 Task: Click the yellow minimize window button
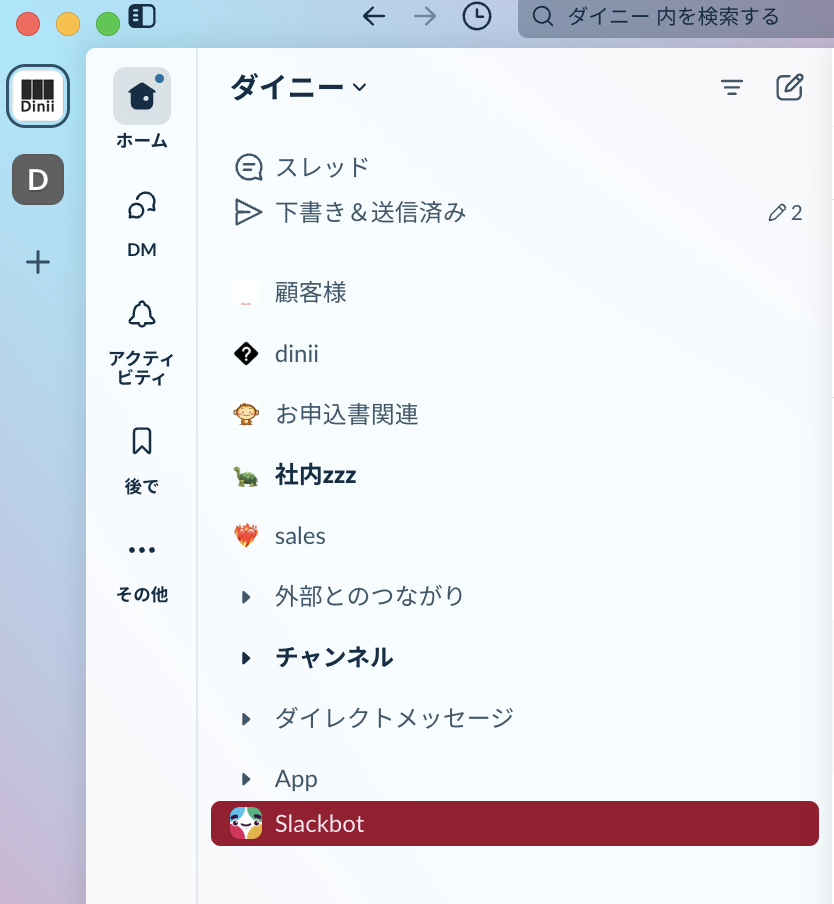[68, 24]
